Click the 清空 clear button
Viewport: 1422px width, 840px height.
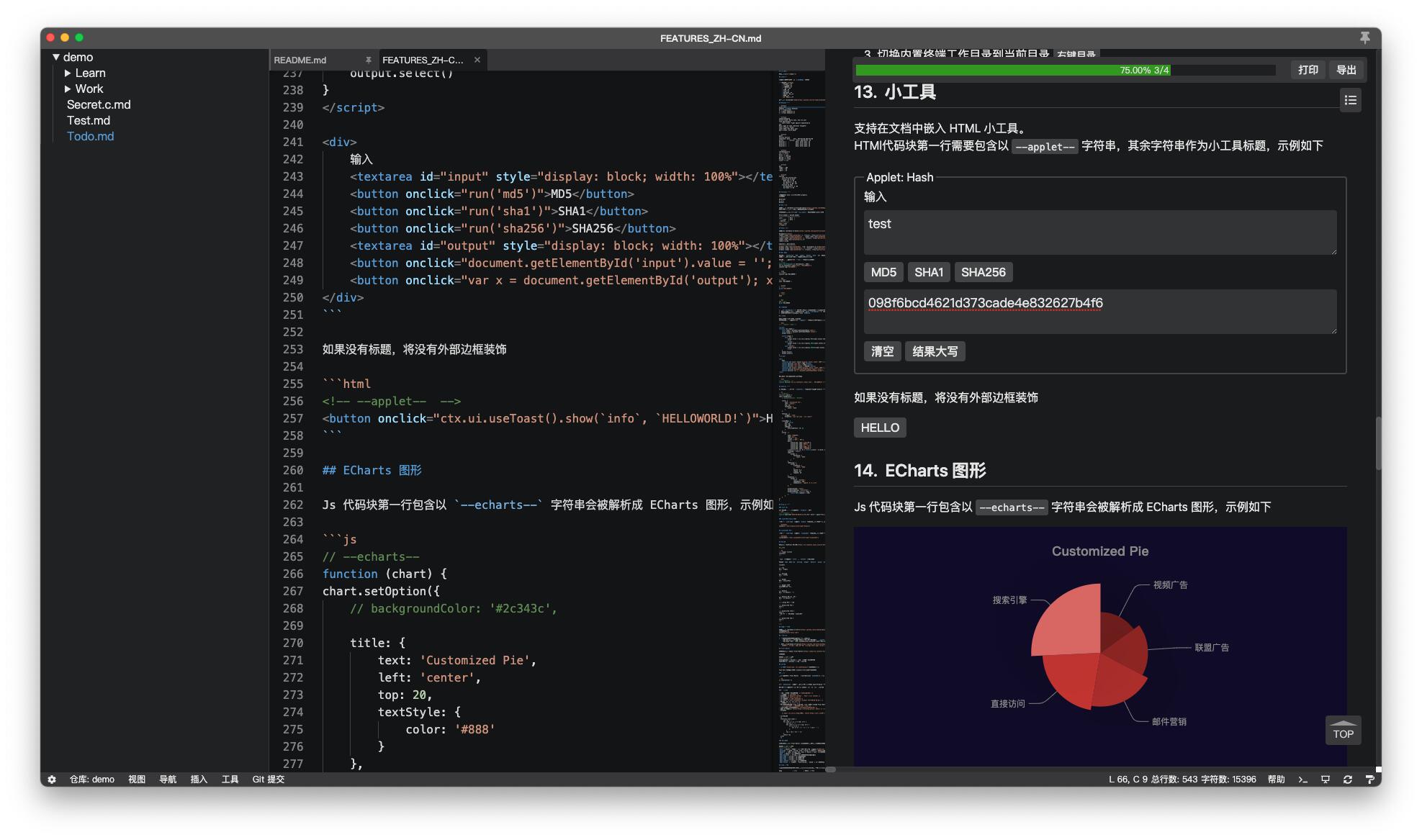point(882,351)
